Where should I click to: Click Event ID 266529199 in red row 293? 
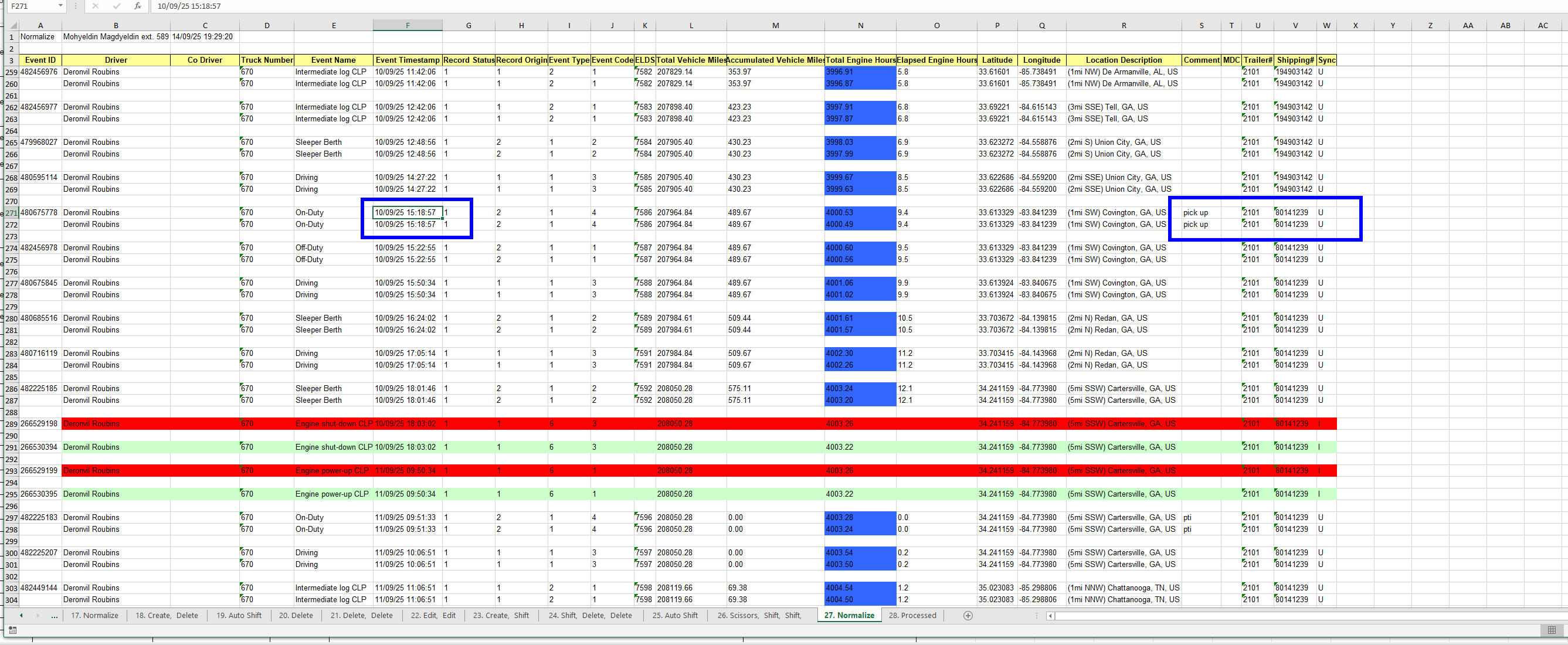coord(40,471)
